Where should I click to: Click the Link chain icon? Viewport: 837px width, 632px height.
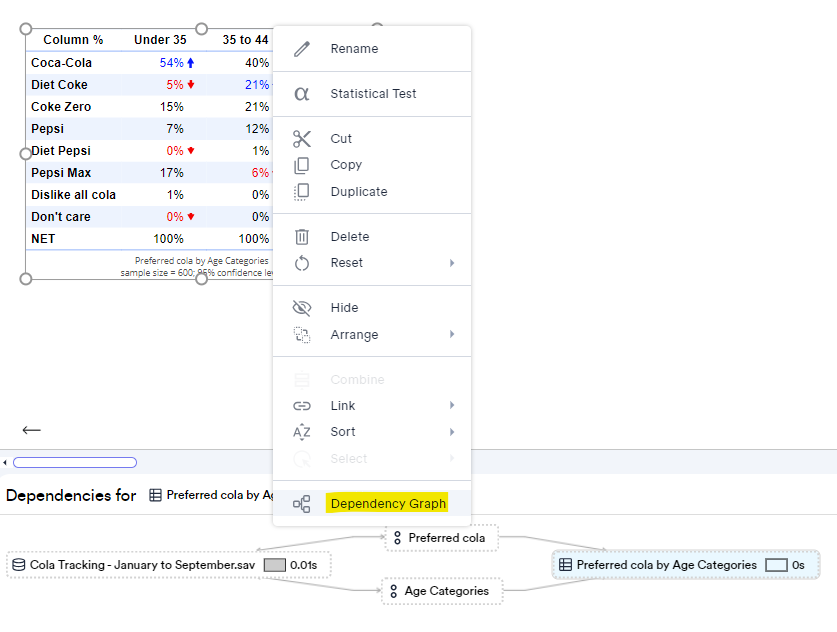301,405
